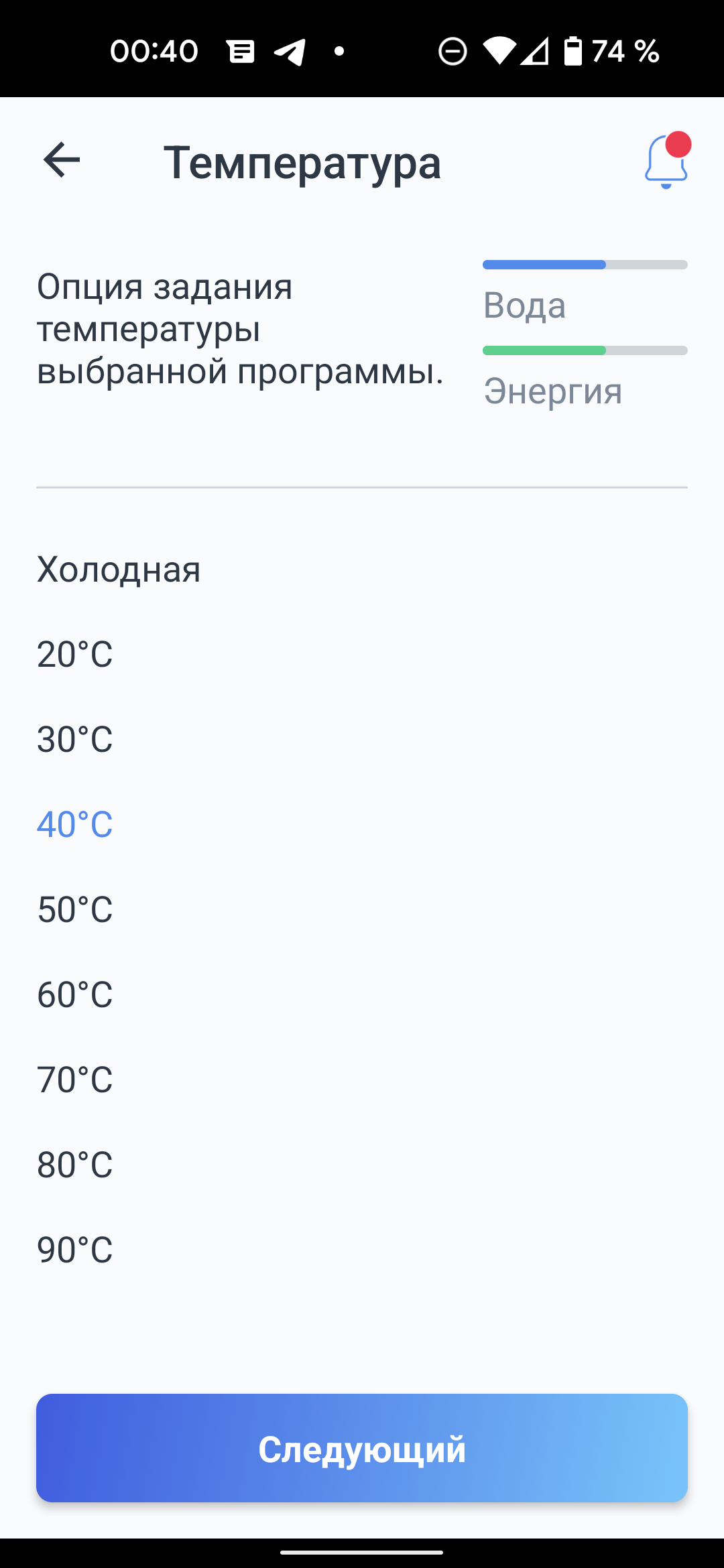Select the Холодная temperature option
Screen dimensions: 724x1568
click(119, 570)
